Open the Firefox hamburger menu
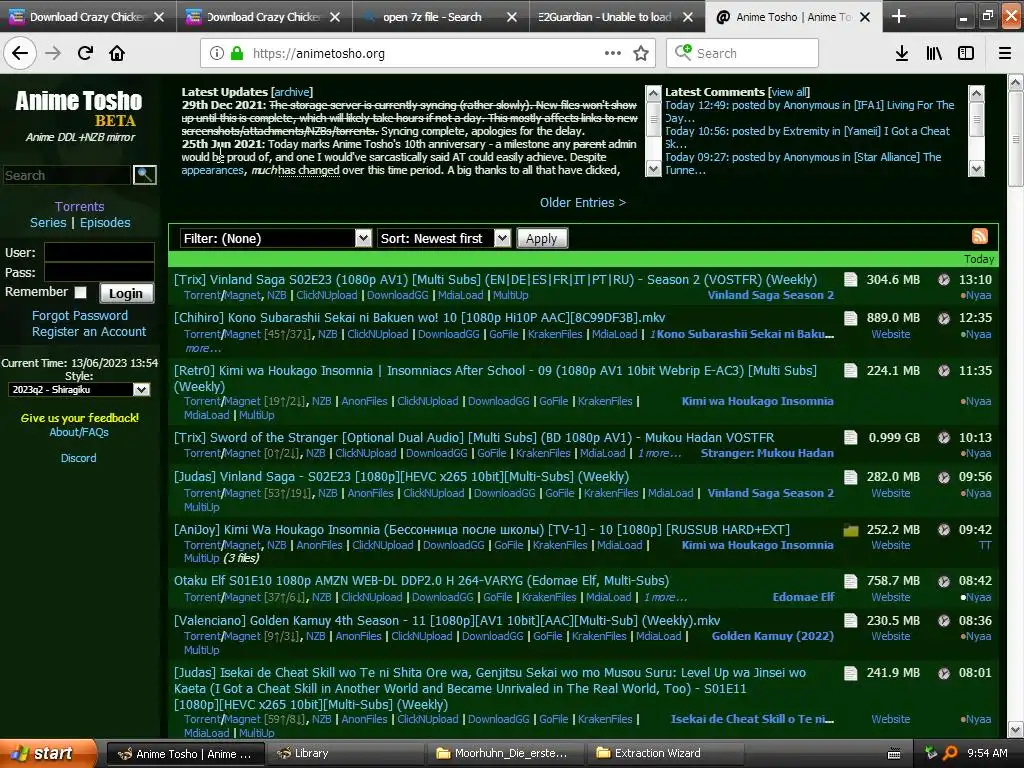 coord(1005,54)
